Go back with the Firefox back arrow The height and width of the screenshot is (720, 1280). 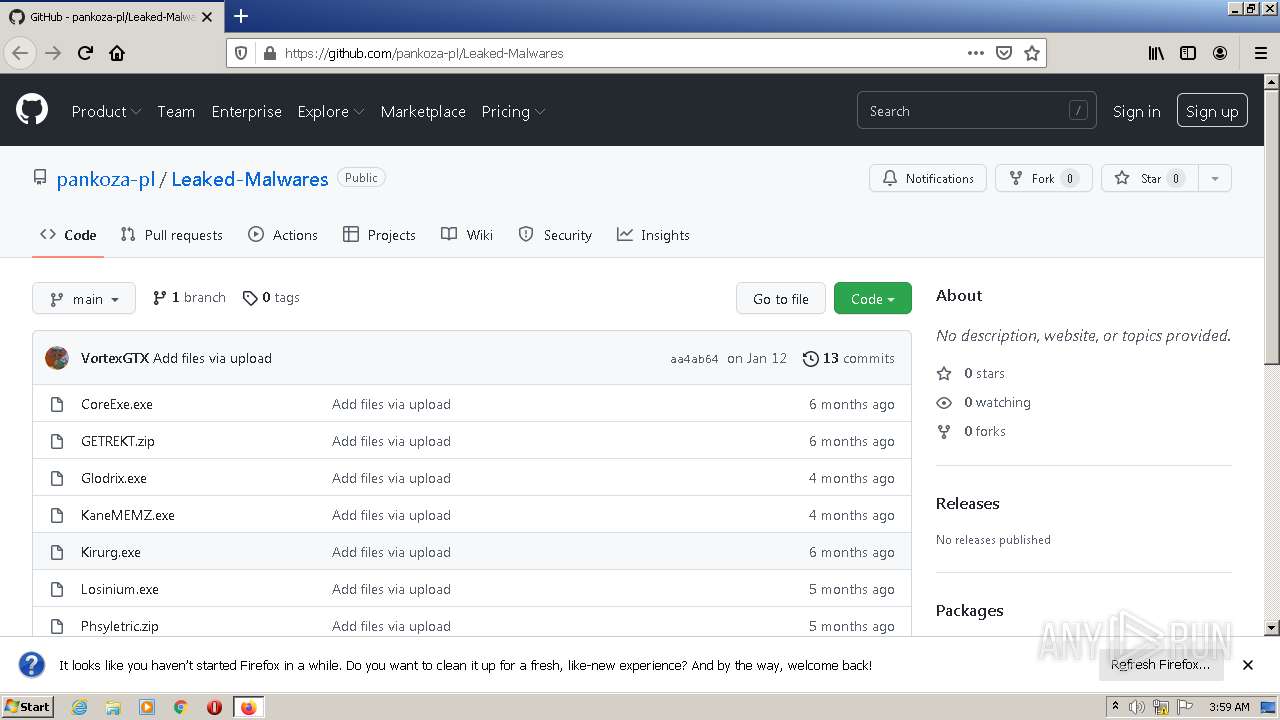point(20,53)
